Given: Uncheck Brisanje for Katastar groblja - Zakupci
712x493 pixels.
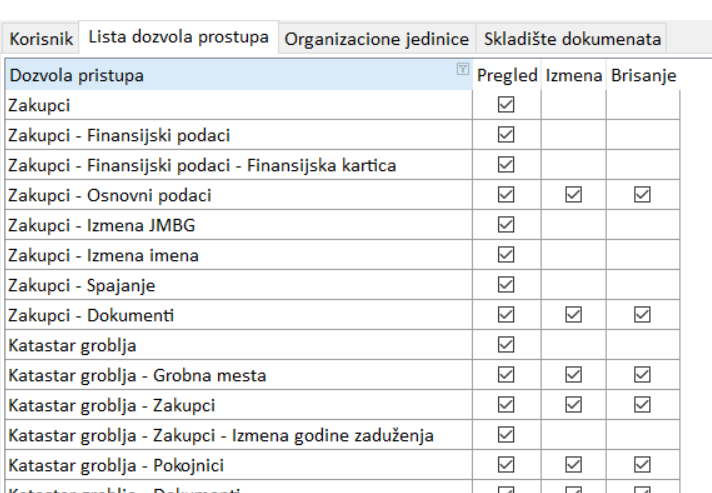Looking at the screenshot, I should click(x=642, y=405).
